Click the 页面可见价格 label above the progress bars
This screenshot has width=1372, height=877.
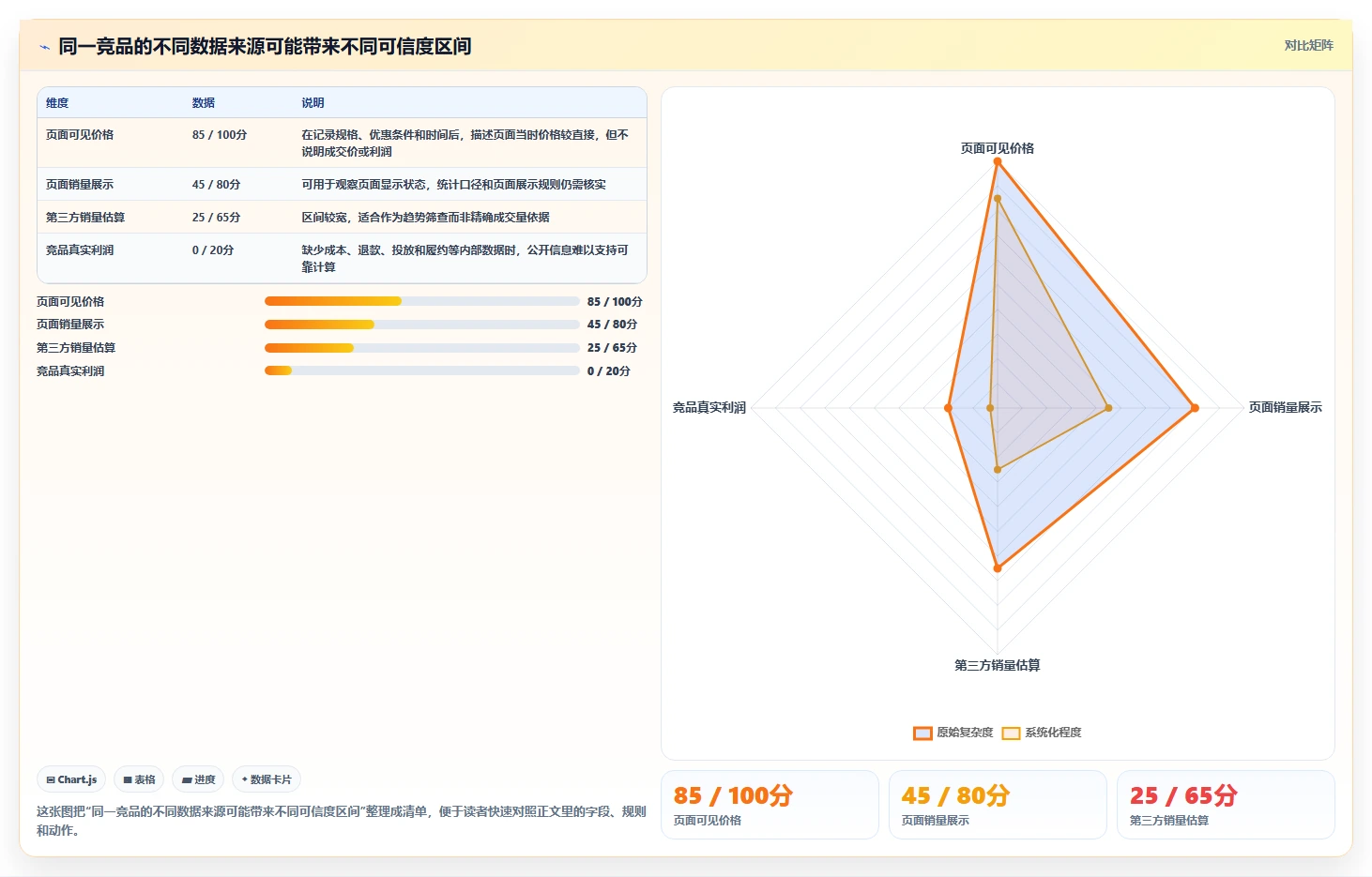(70, 302)
